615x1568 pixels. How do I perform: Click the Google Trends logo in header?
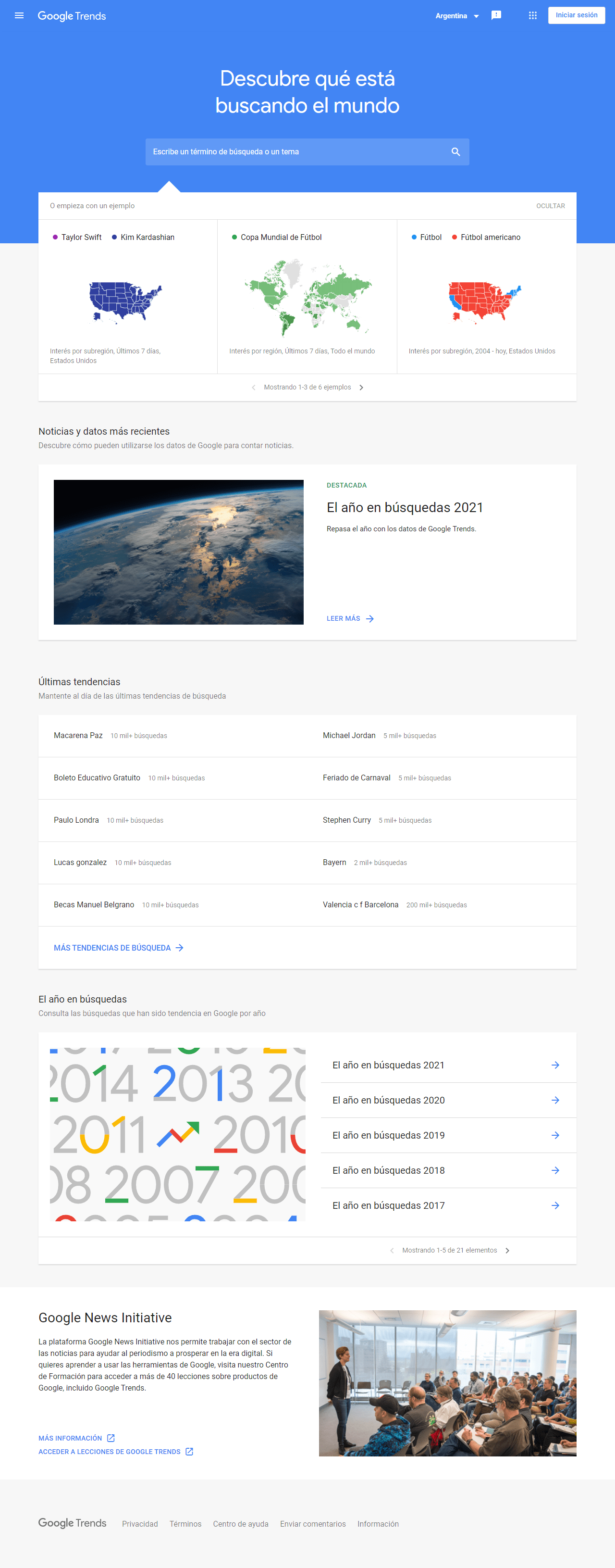tap(72, 16)
